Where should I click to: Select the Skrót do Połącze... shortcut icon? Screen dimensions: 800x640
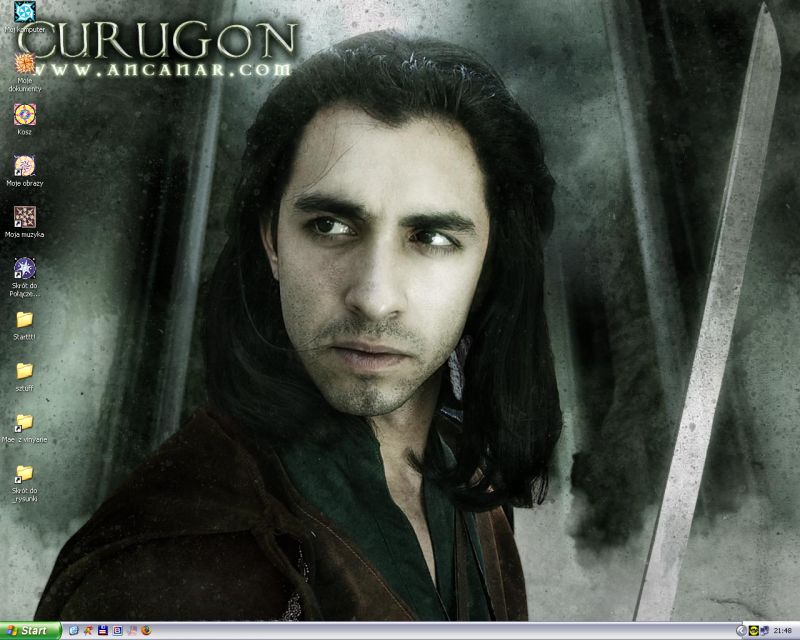pos(24,268)
